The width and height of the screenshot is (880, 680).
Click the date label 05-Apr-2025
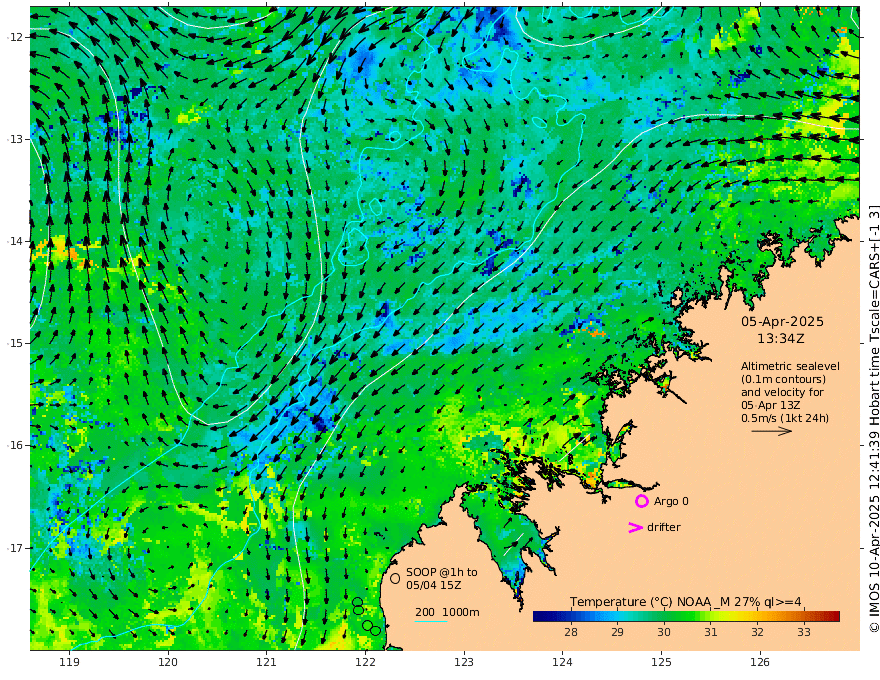(782, 321)
